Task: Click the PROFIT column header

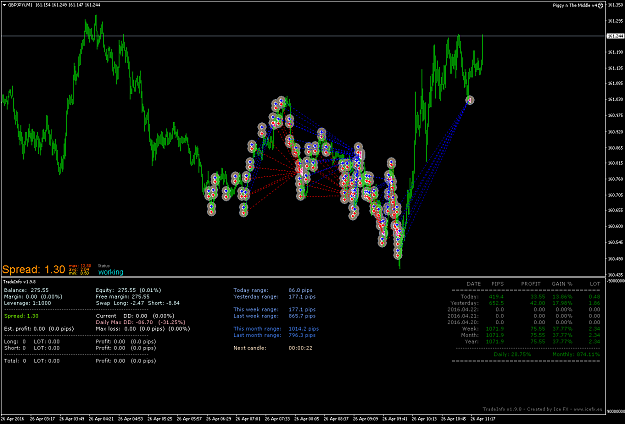Action: tap(531, 284)
